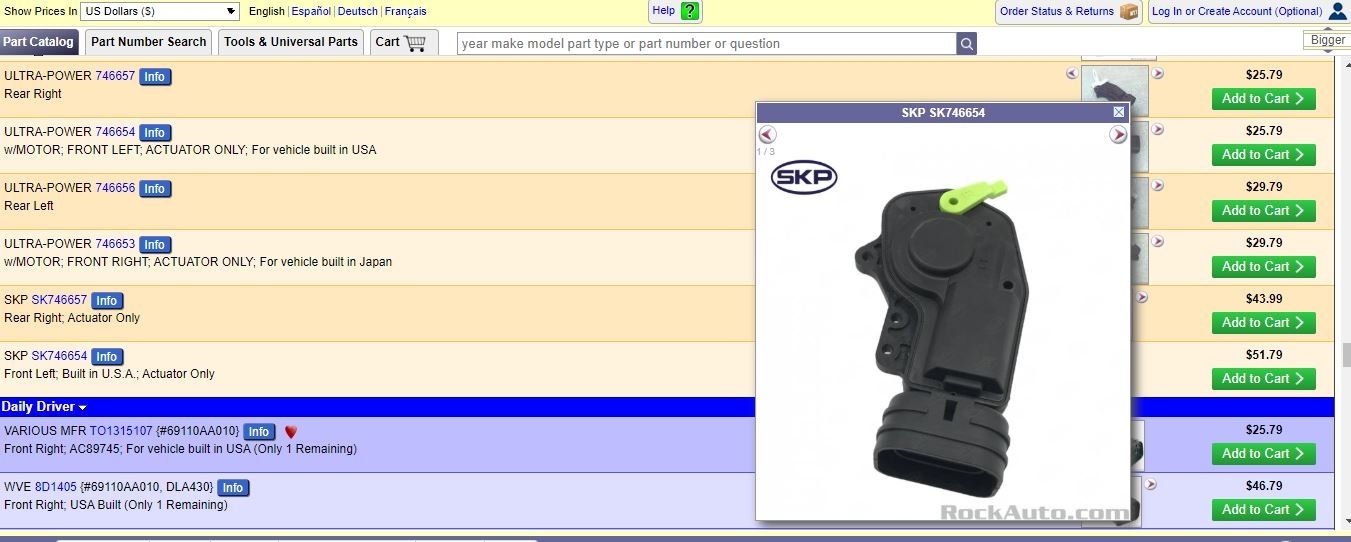
Task: Open part number link 746653
Action: pyautogui.click(x=115, y=244)
